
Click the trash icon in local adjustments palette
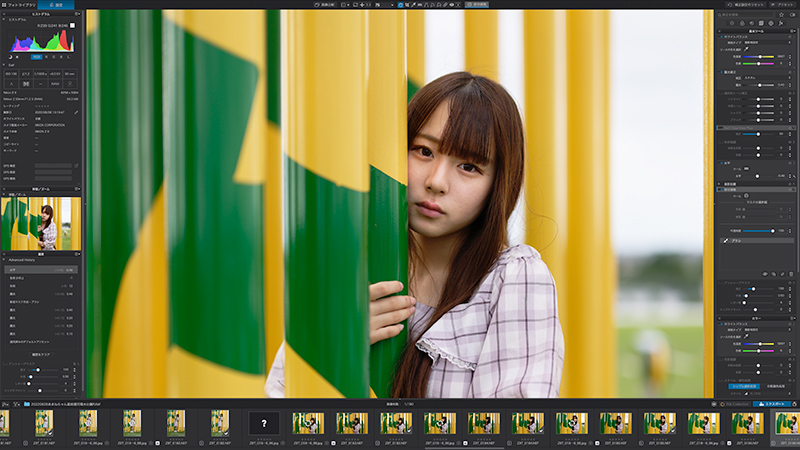791,274
